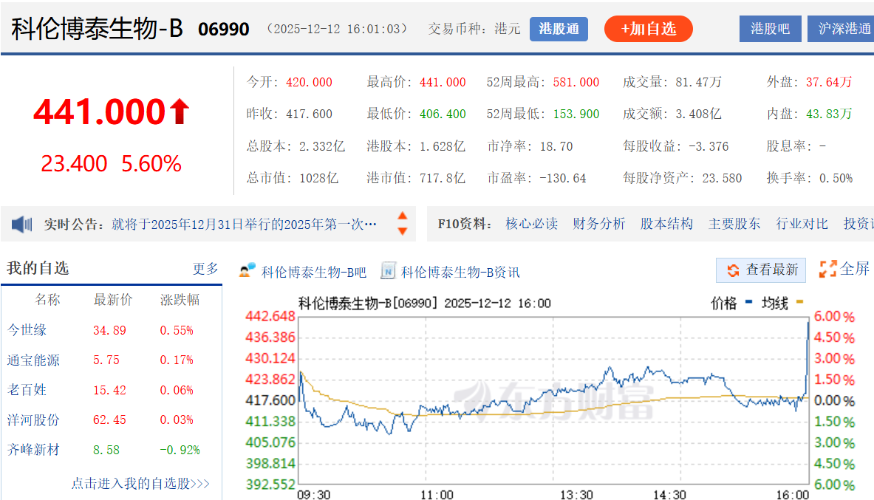Open 主要股东 F10 tab
The width and height of the screenshot is (874, 500).
734,224
